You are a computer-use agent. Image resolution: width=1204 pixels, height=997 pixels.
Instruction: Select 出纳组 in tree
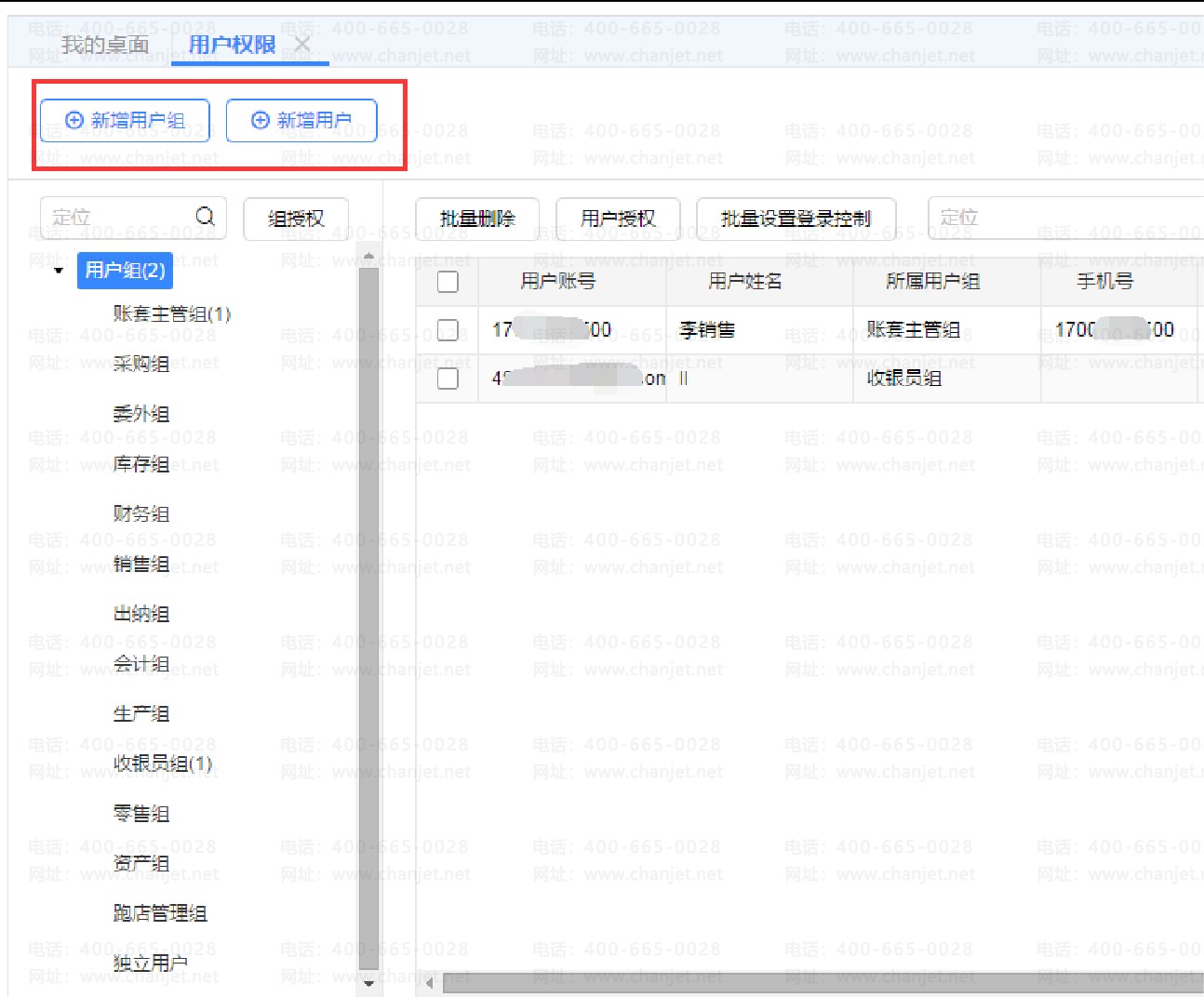click(141, 614)
